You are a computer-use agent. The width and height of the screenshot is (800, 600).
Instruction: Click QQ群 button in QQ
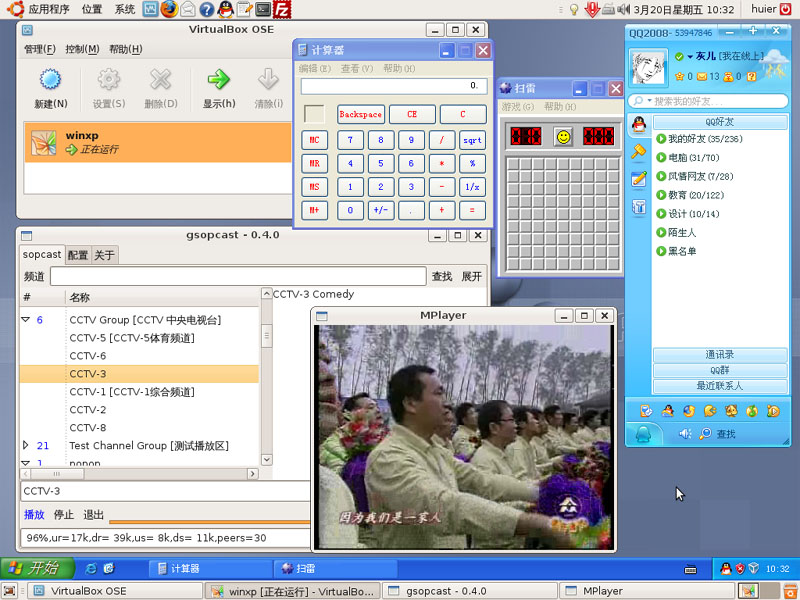point(720,370)
